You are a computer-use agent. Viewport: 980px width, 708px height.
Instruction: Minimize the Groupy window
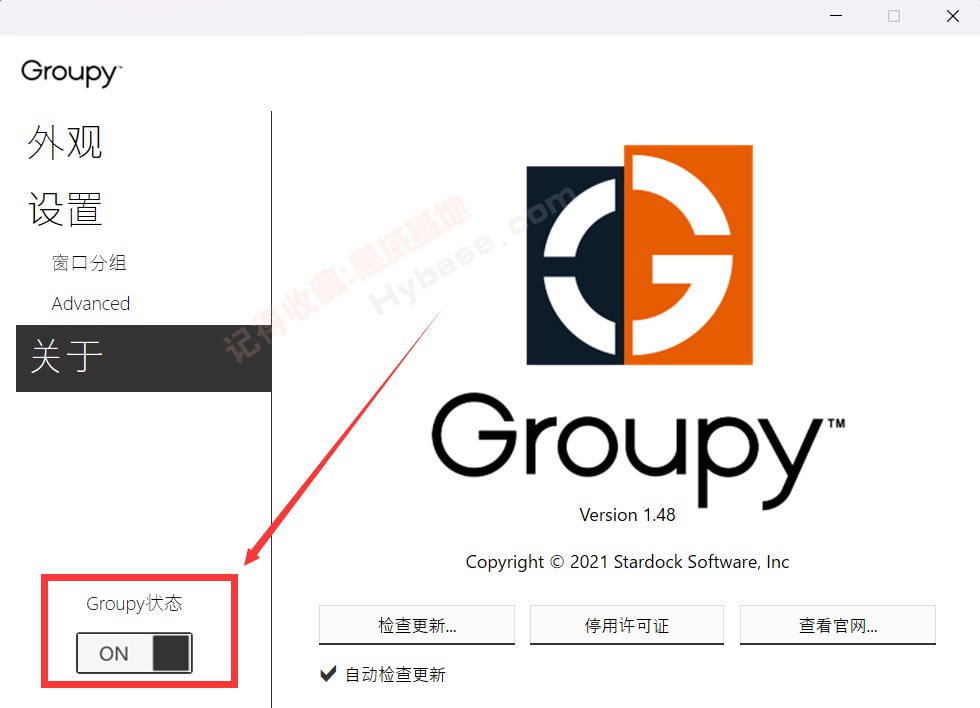coord(836,16)
